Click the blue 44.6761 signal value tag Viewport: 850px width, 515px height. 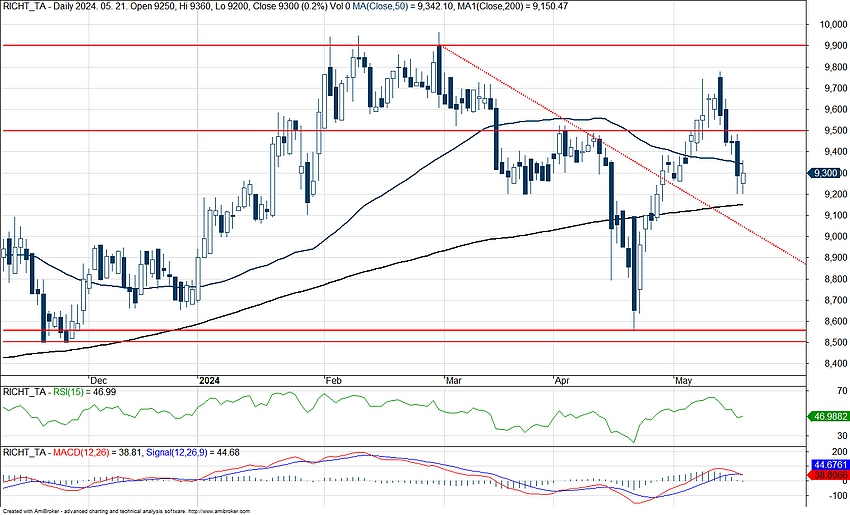point(828,465)
